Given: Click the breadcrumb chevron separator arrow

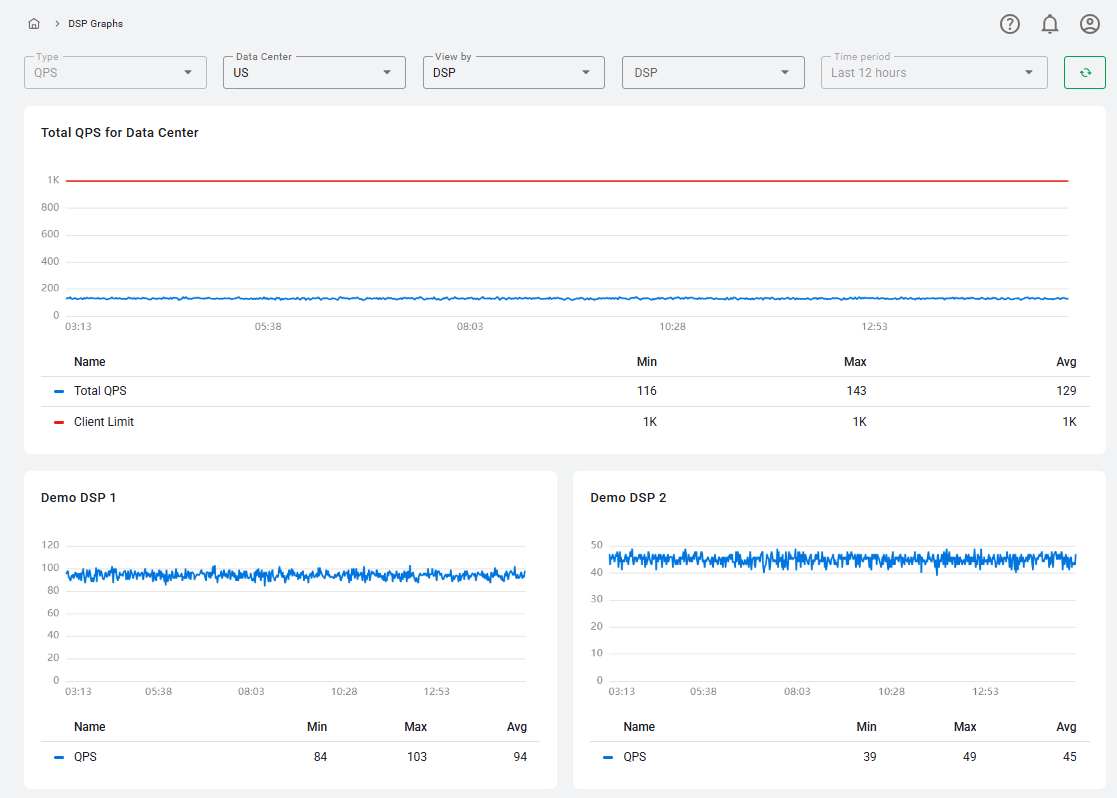Looking at the screenshot, I should click(x=57, y=23).
